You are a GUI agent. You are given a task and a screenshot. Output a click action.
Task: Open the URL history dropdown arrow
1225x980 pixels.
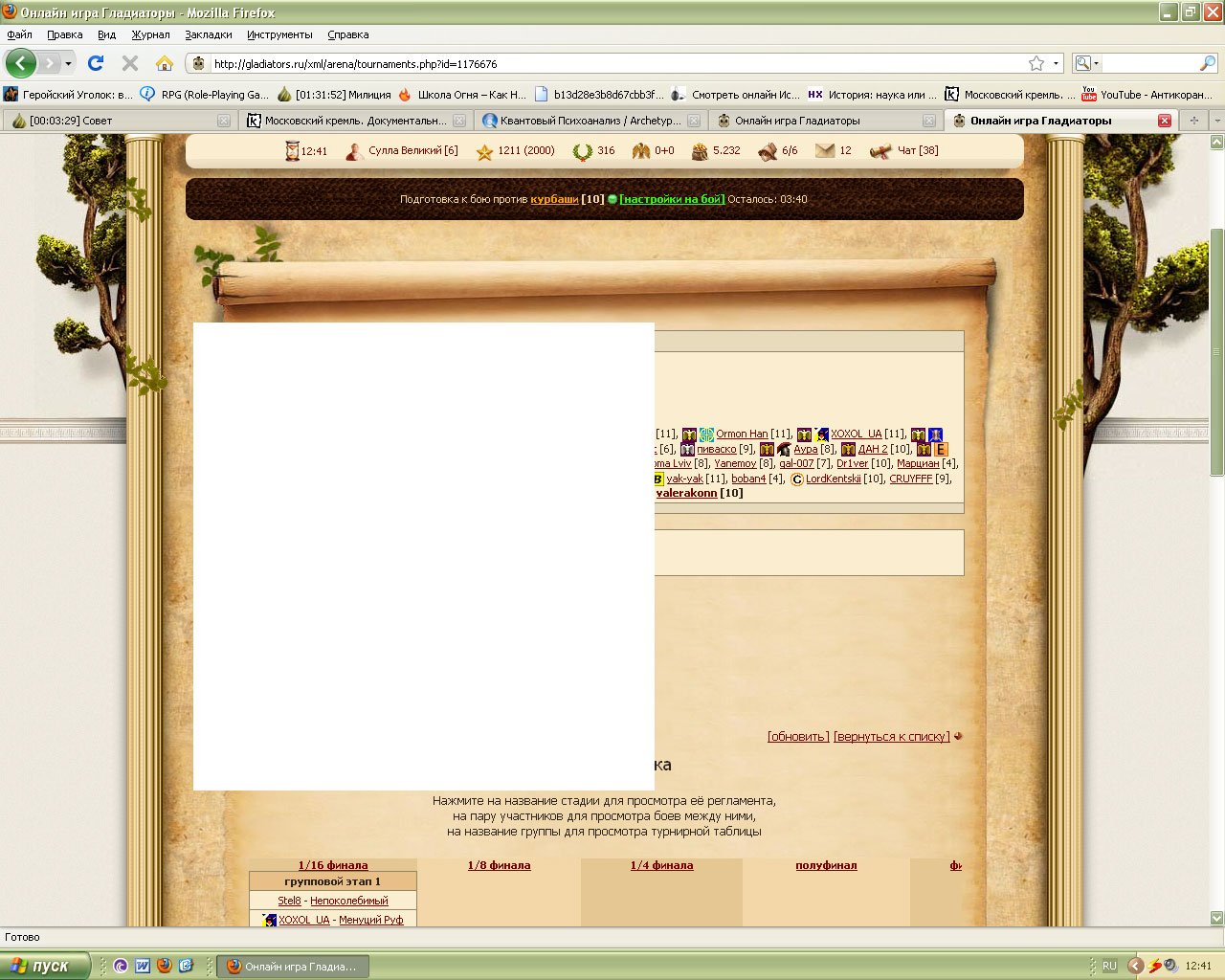coord(1057,63)
